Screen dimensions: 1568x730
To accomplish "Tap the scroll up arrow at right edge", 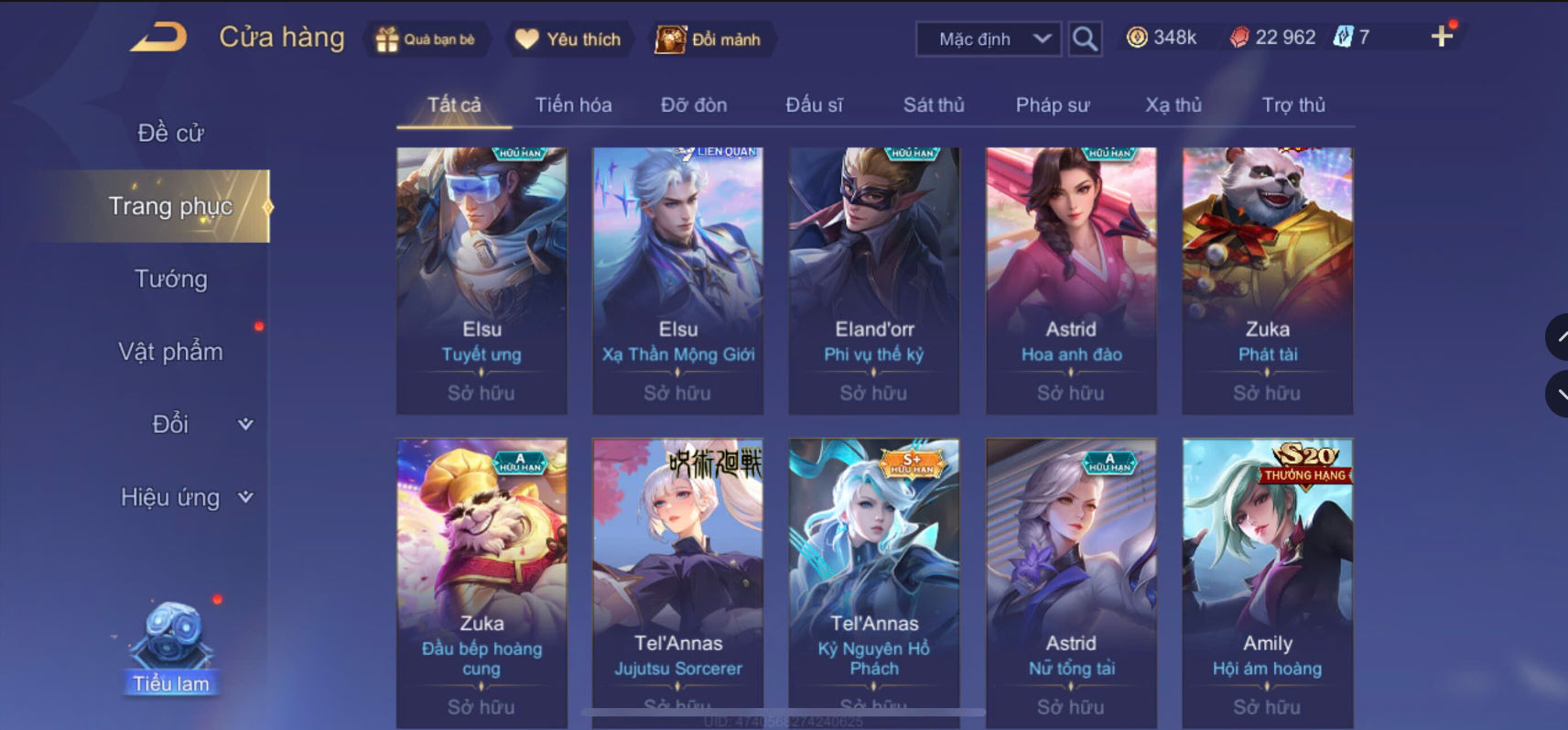I will (1558, 337).
